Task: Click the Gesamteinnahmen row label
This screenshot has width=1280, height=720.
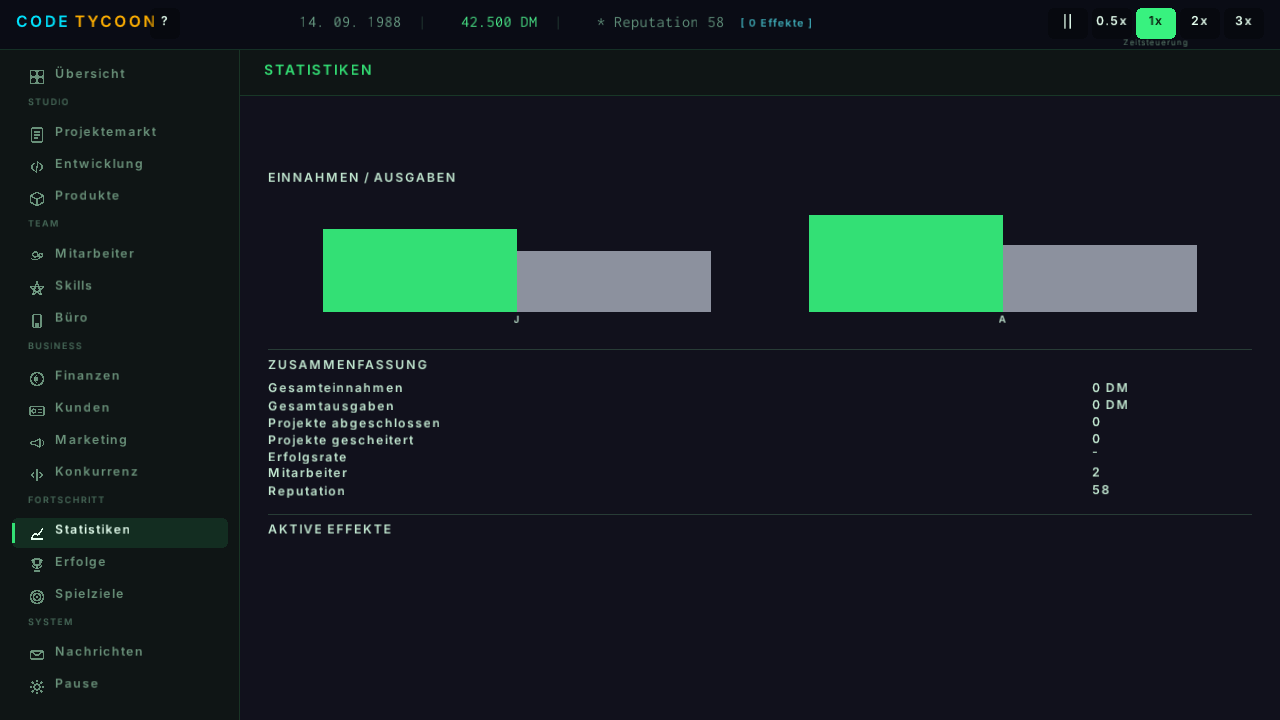Action: point(336,388)
